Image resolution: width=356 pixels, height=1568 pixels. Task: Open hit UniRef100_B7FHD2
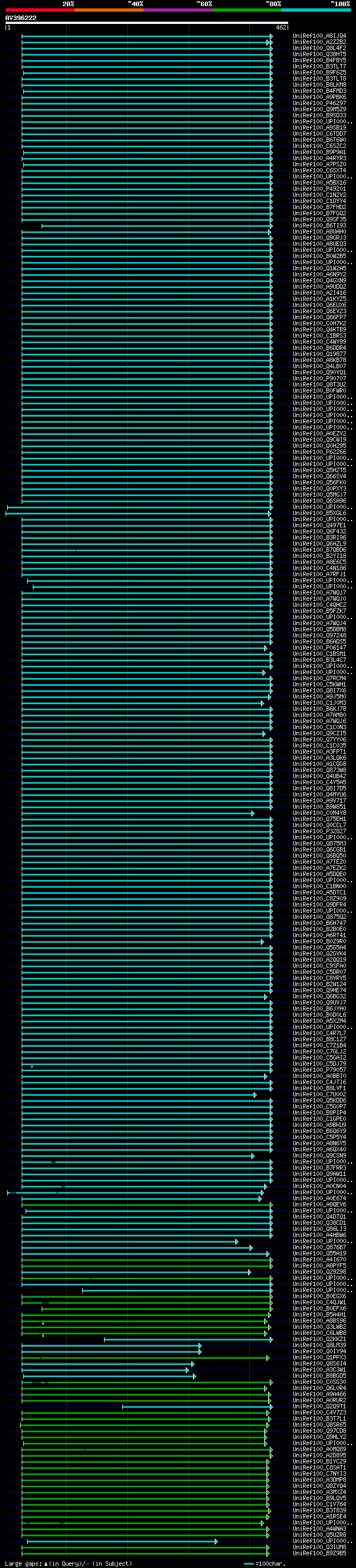[x=319, y=207]
